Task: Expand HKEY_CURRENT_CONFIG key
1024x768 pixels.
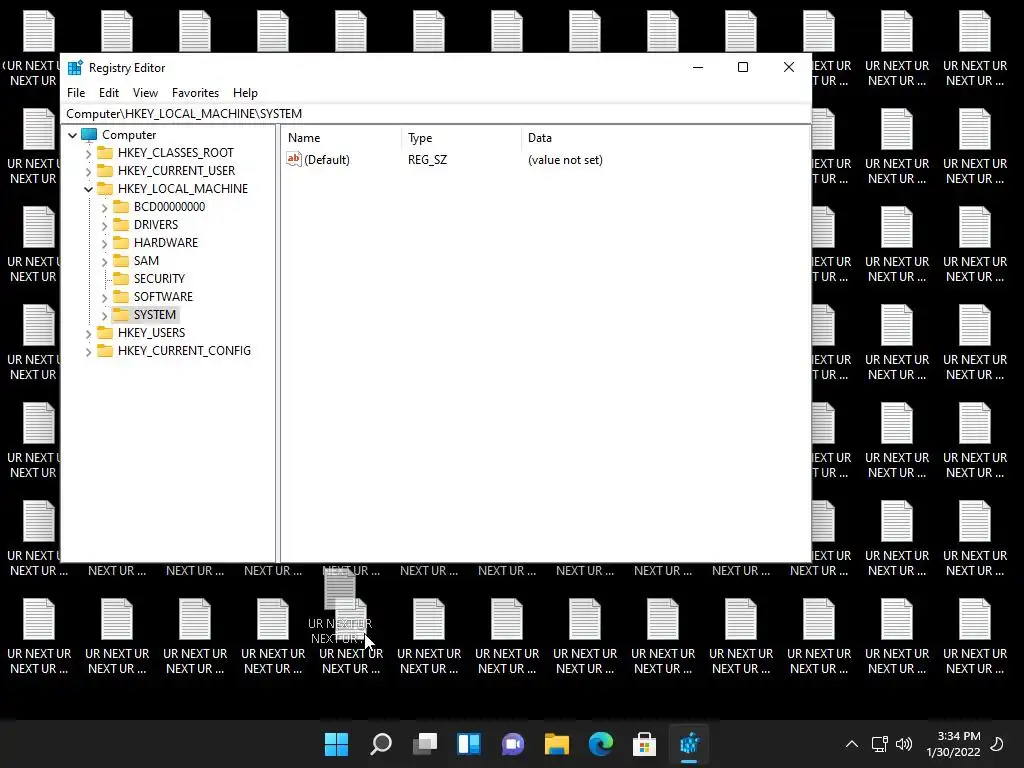Action: (88, 351)
